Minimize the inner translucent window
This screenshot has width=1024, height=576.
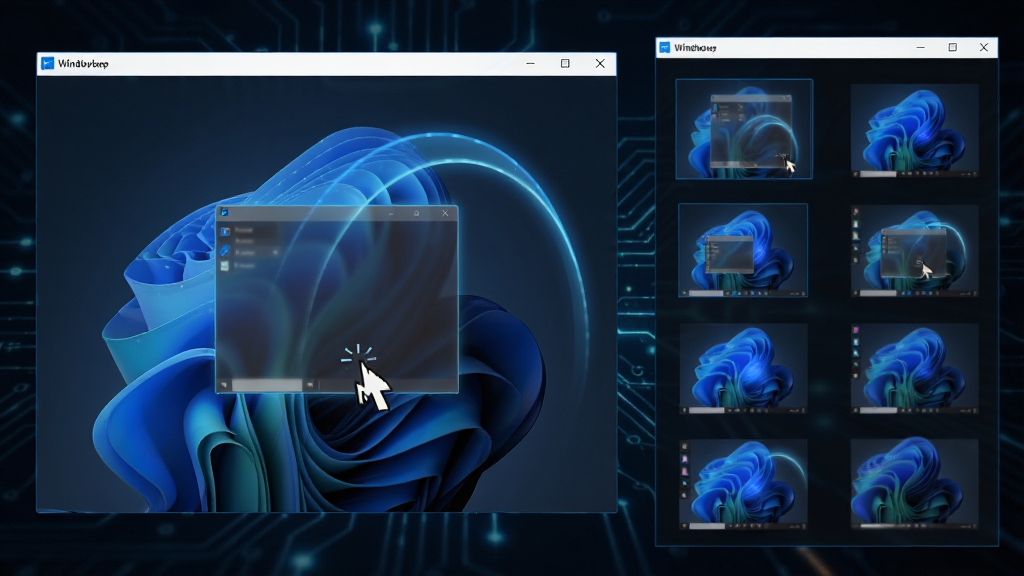point(391,214)
